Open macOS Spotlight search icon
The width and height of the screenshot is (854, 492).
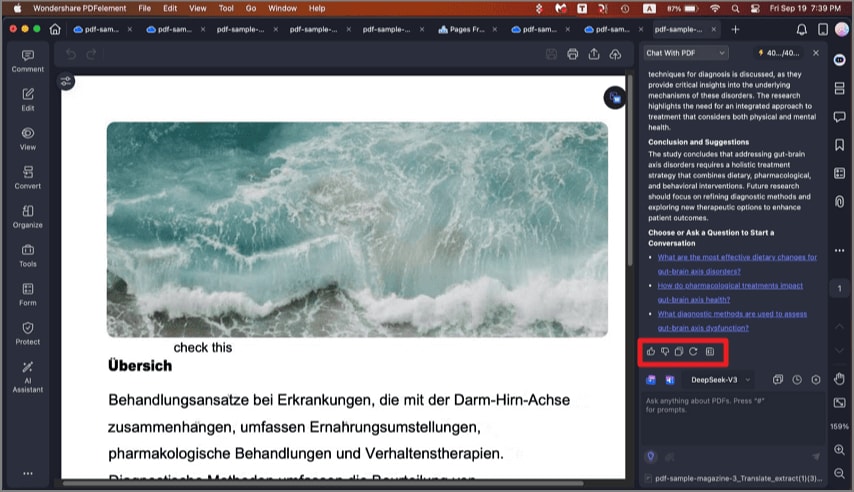click(735, 8)
